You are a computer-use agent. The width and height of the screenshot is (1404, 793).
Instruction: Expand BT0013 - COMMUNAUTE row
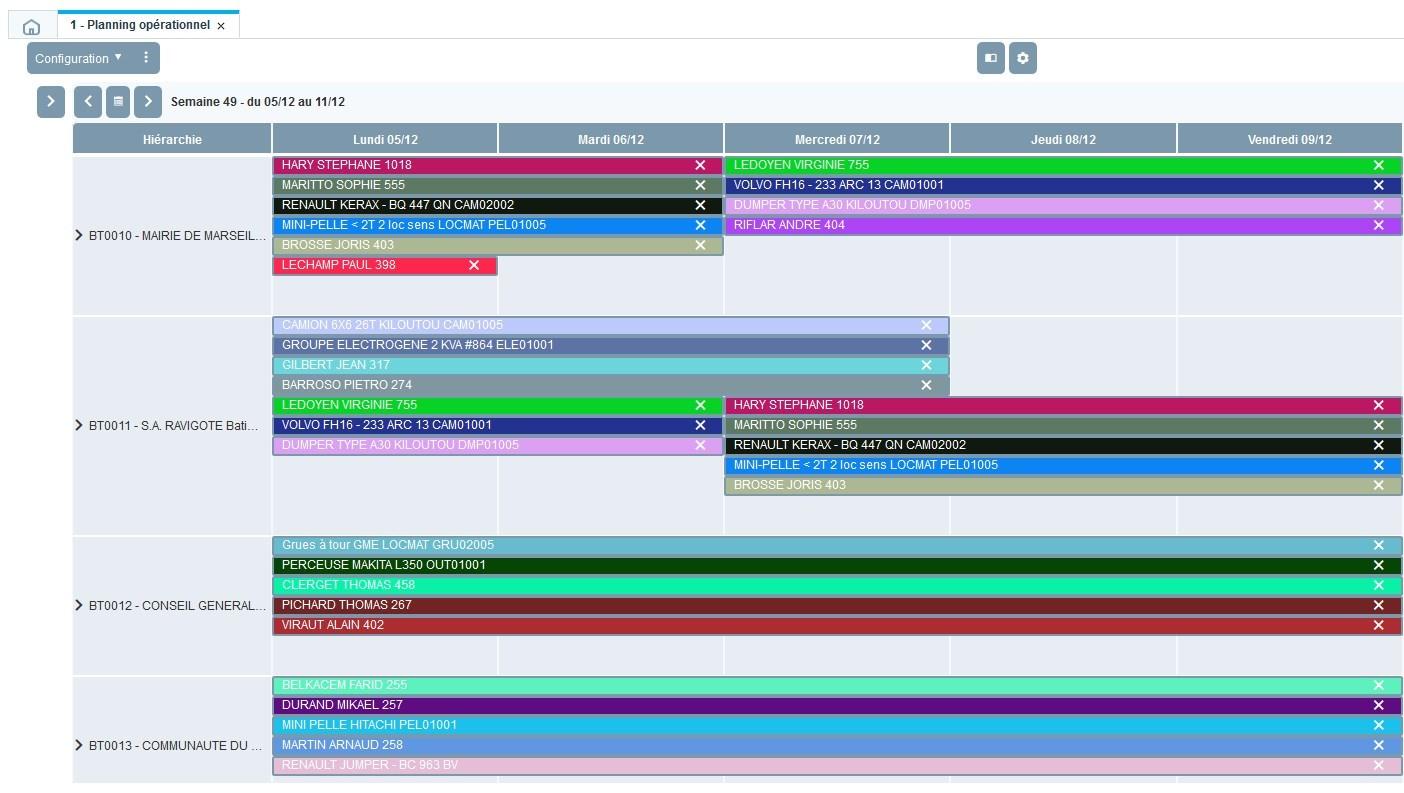coord(79,745)
